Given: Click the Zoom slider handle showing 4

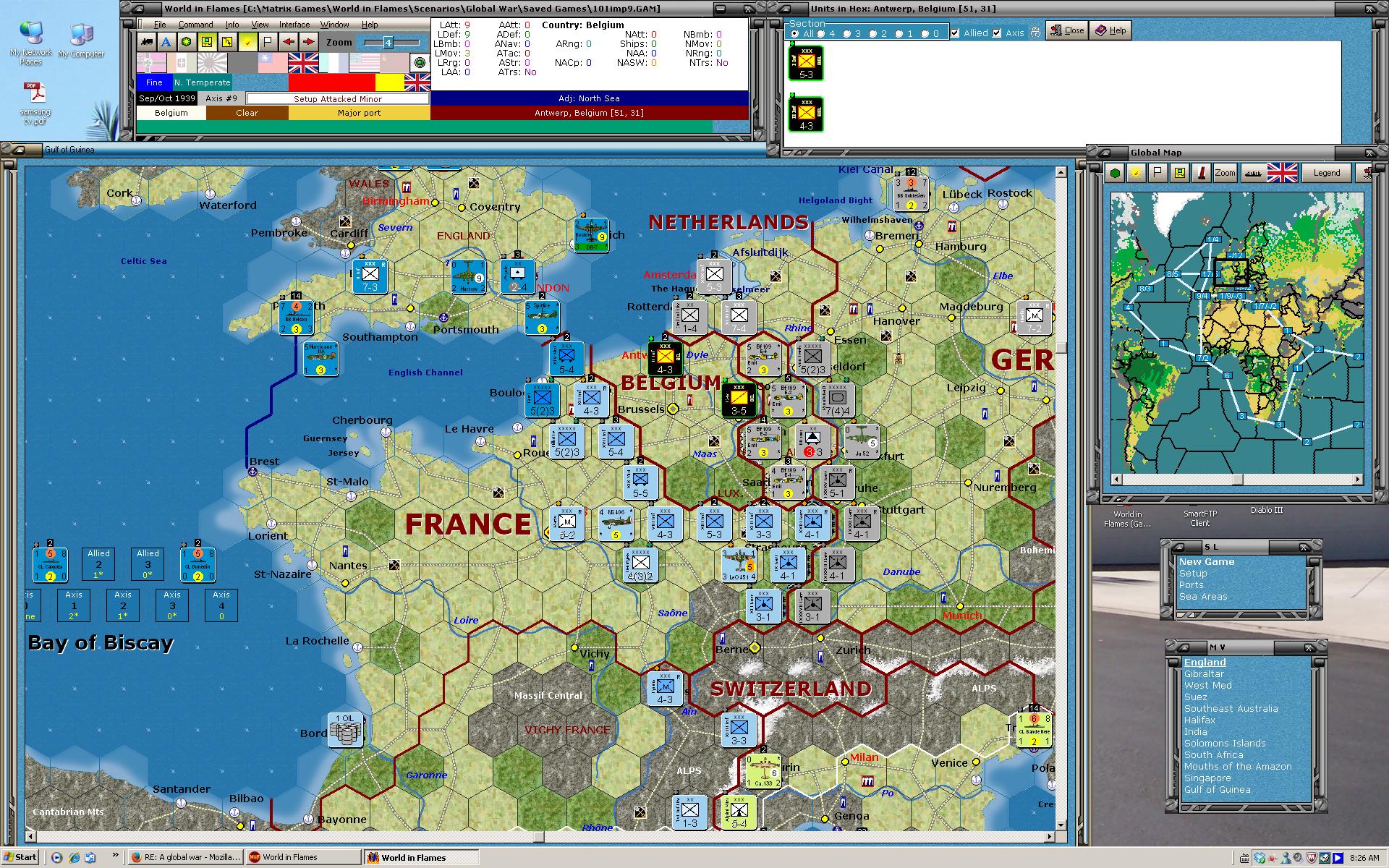Looking at the screenshot, I should (x=388, y=43).
